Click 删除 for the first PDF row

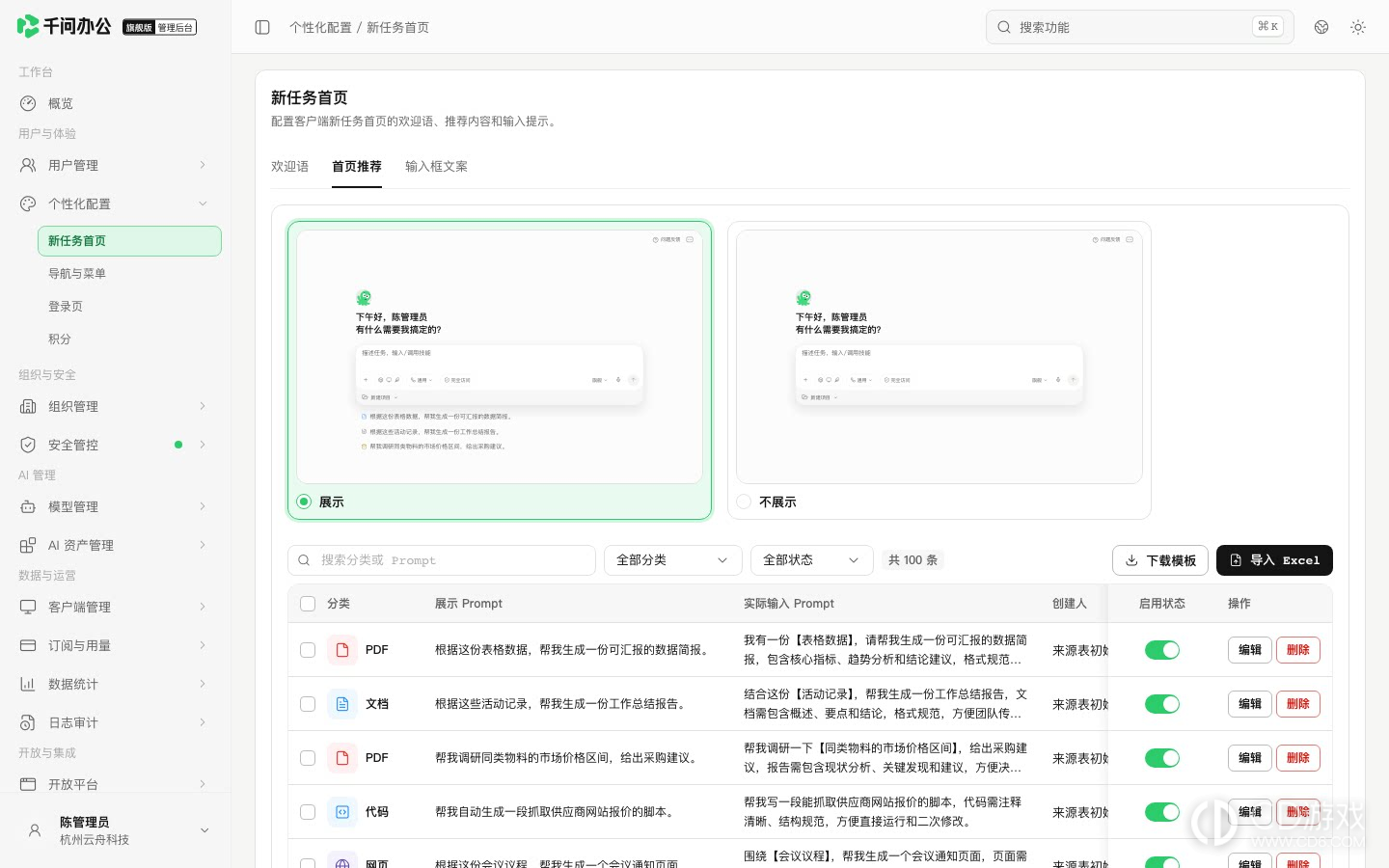click(1298, 650)
